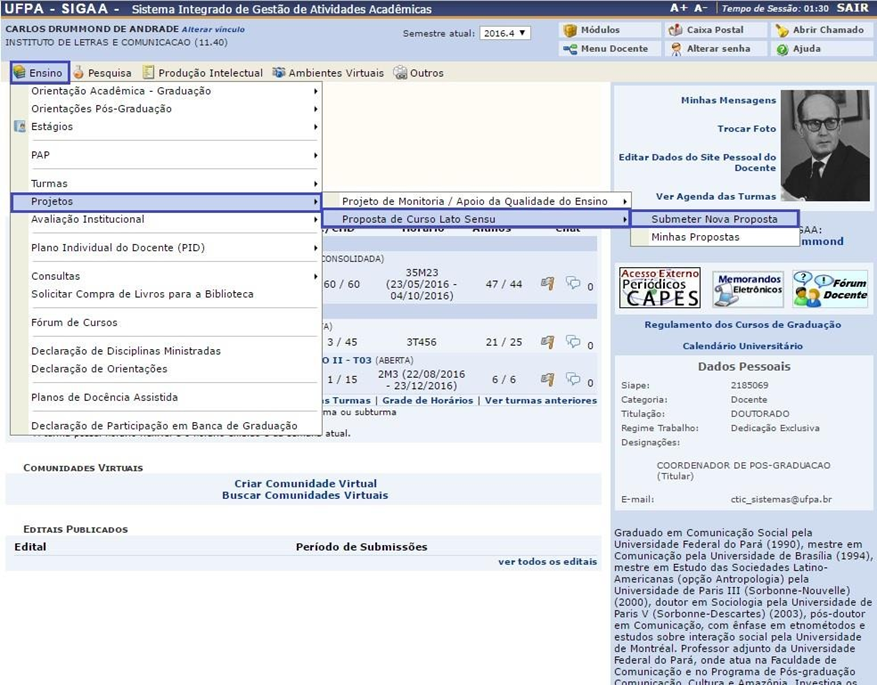Increase font size with the A+ icon
Image resolution: width=877 pixels, height=685 pixels.
point(679,7)
